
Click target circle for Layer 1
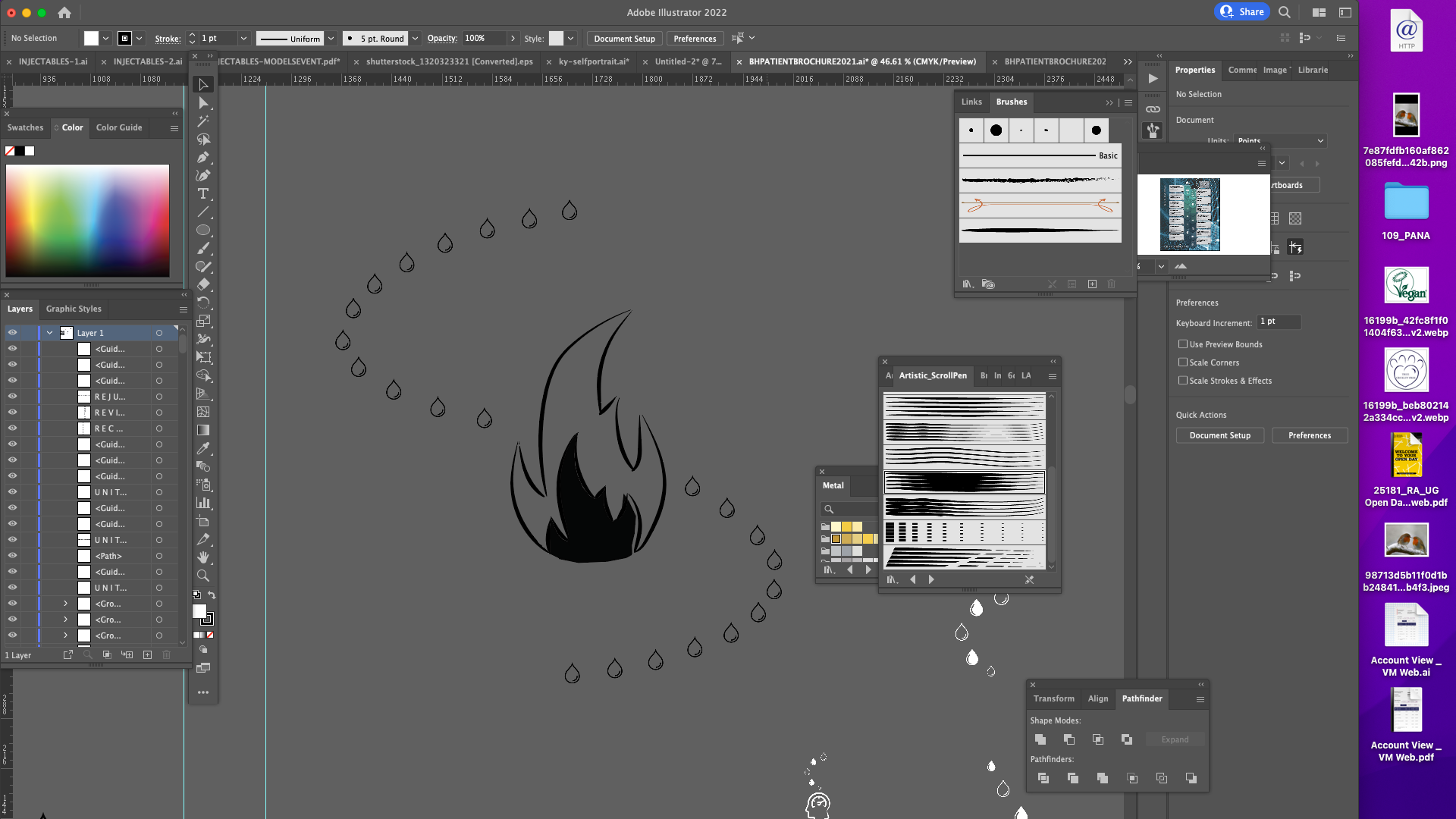tap(159, 333)
